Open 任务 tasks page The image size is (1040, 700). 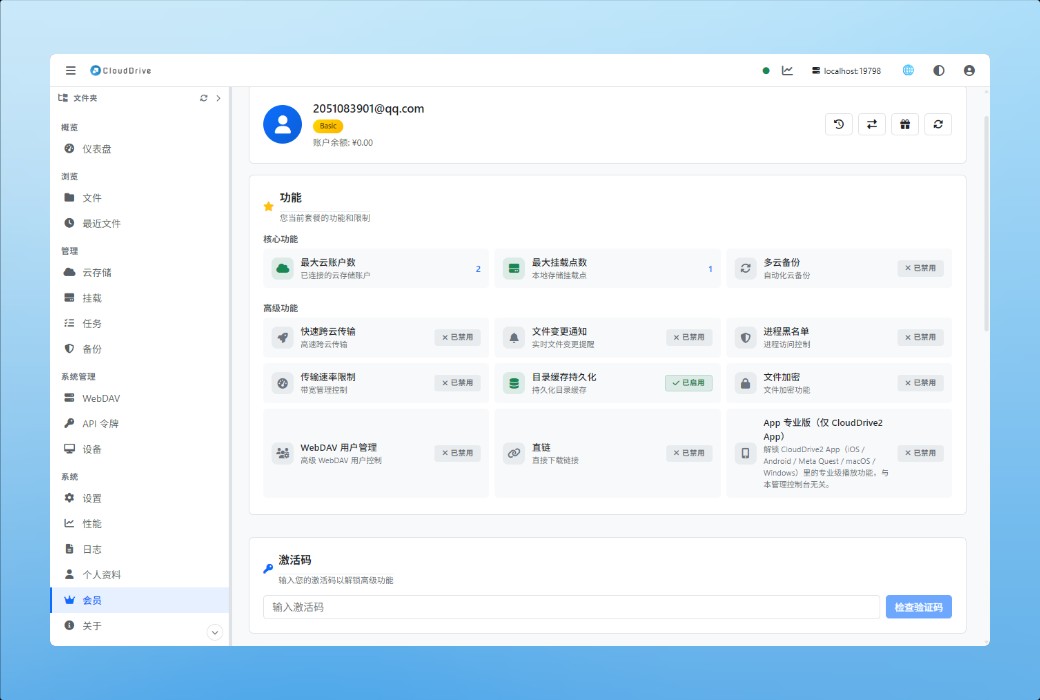pos(140,323)
